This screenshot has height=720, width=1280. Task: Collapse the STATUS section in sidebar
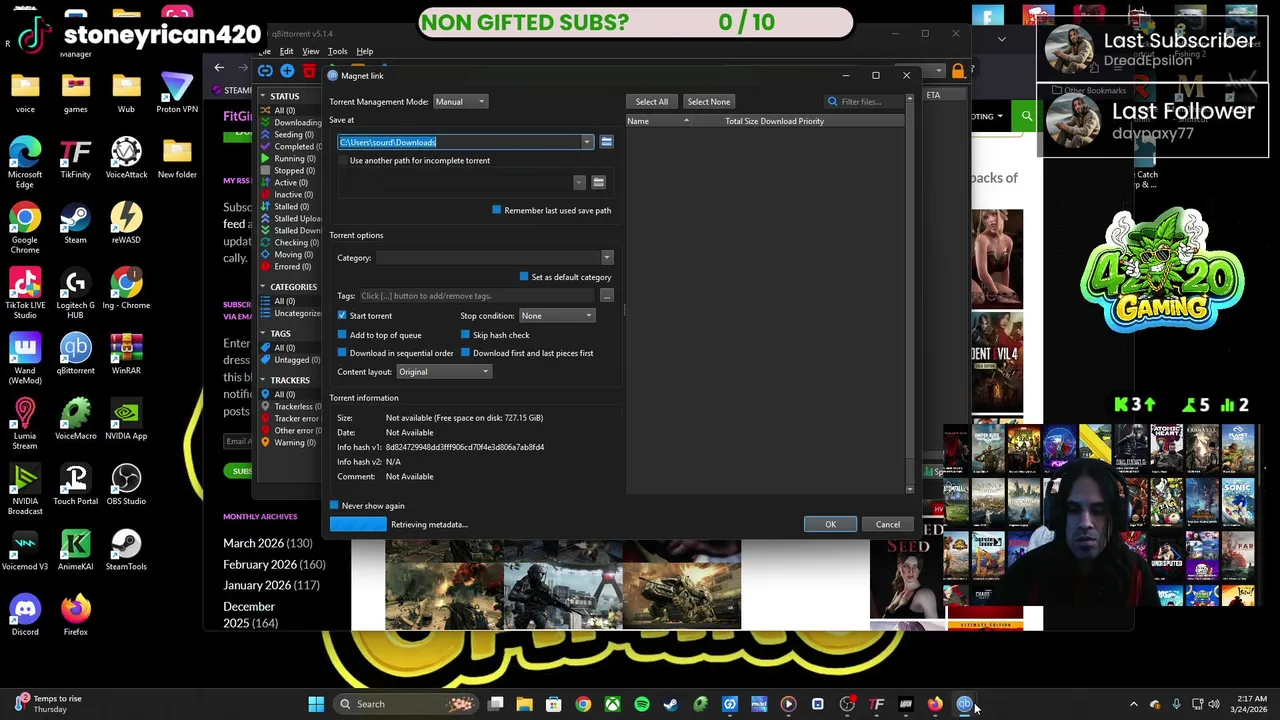coord(264,97)
